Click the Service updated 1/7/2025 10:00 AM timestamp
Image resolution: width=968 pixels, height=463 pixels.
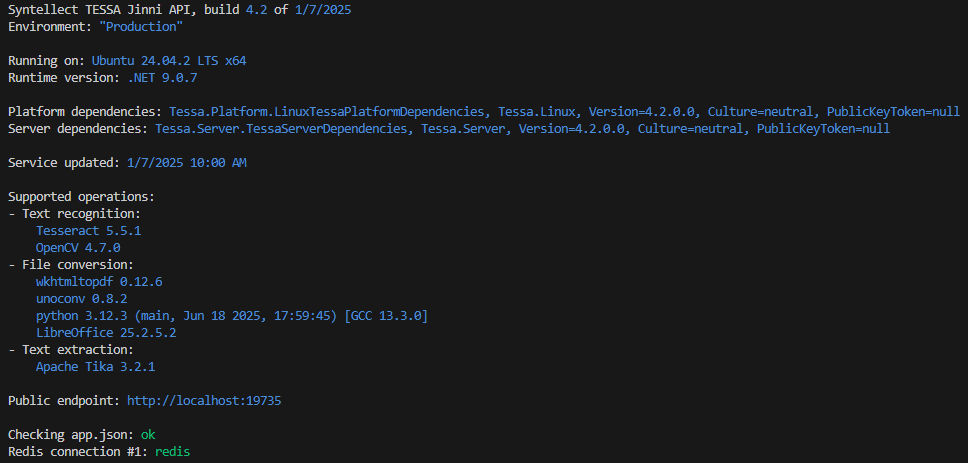pyautogui.click(x=186, y=163)
